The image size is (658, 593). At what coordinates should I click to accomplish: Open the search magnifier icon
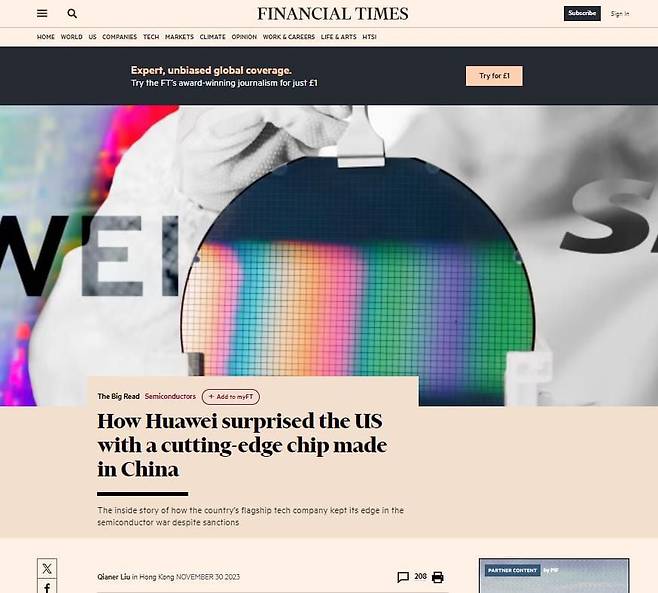click(x=72, y=13)
